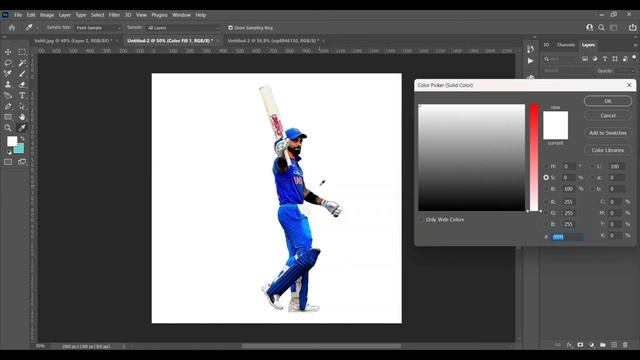Viewport: 640px width, 360px height.
Task: Select the S saturation radio button
Action: click(x=546, y=178)
